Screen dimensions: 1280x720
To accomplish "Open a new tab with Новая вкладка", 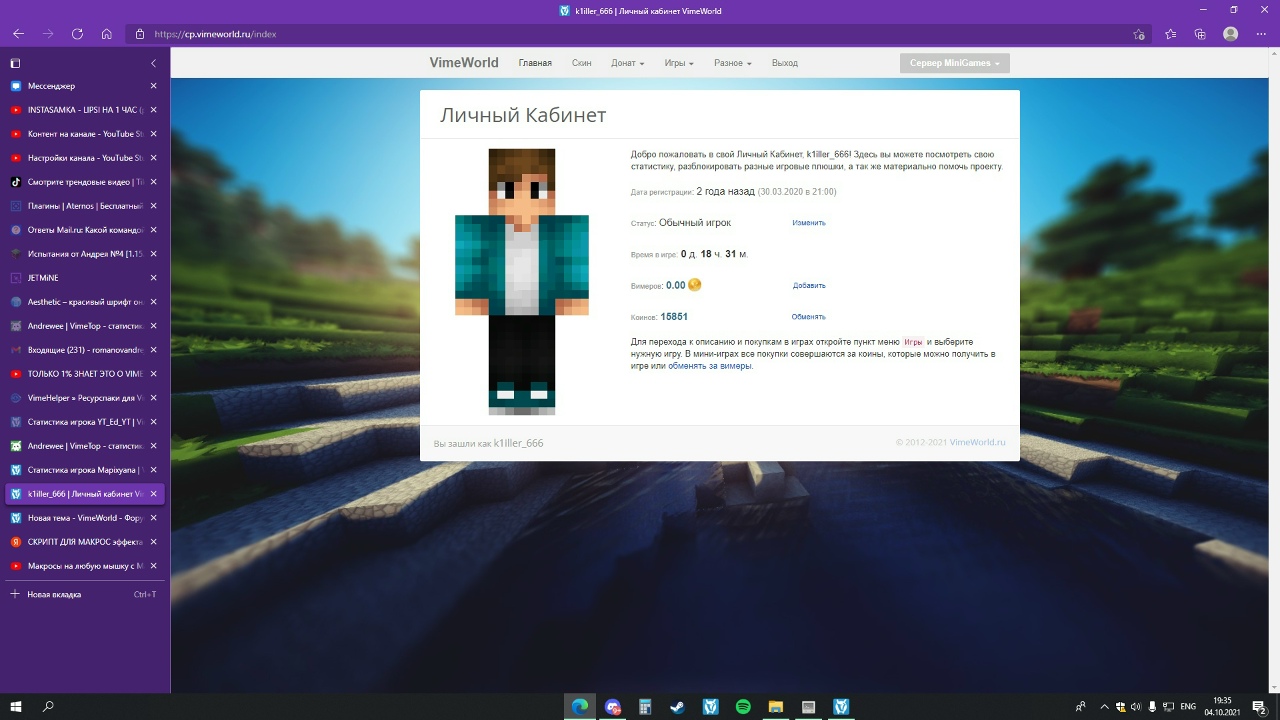I will (54, 594).
